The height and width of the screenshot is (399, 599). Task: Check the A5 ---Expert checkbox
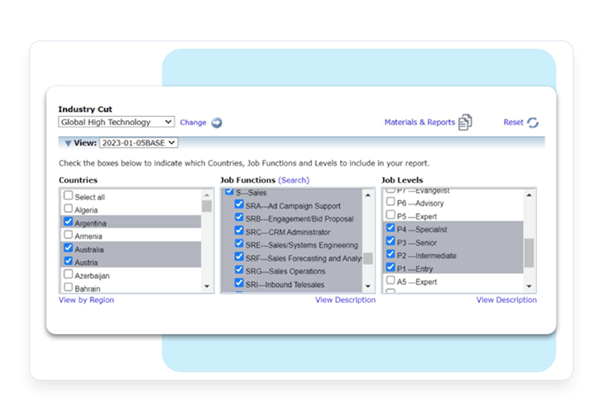point(390,280)
